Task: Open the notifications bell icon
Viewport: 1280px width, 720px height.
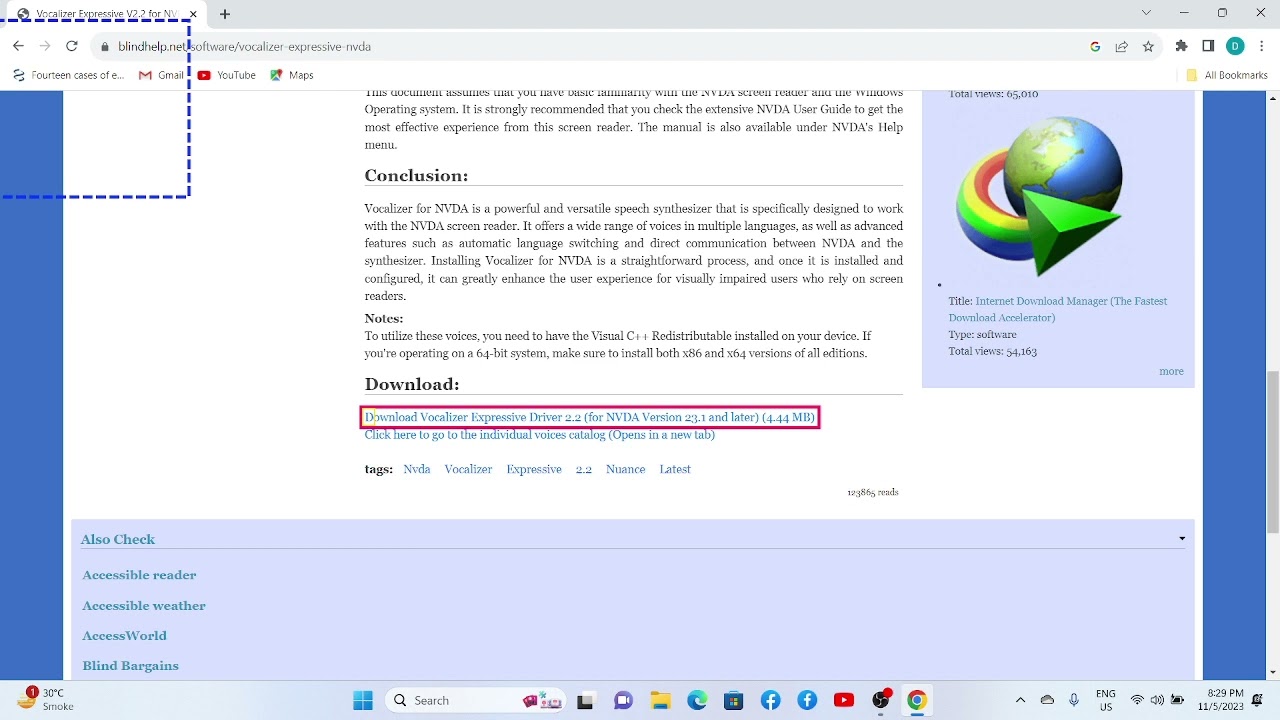Action: coord(1259,700)
